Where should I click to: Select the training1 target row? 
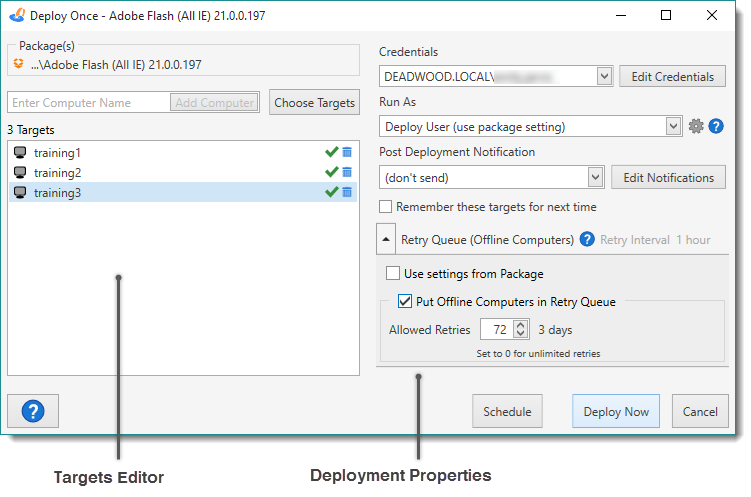183,153
